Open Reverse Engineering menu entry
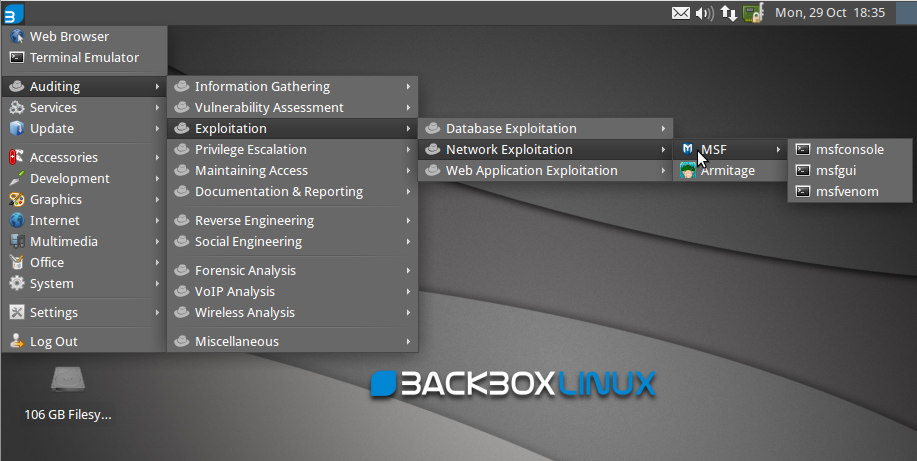Screen dimensions: 917x461 (x=292, y=221)
